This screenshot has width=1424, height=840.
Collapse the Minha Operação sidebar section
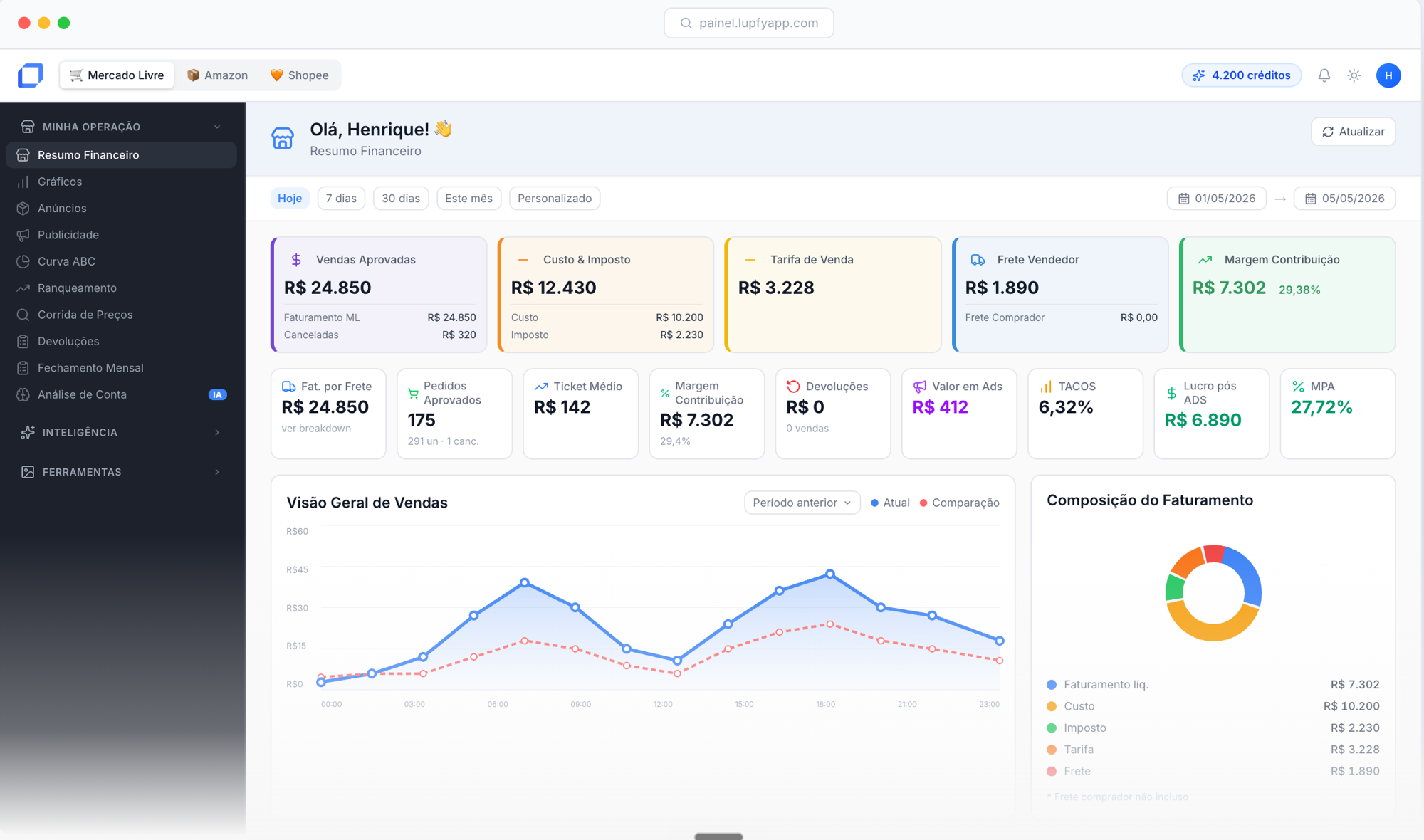pos(121,127)
